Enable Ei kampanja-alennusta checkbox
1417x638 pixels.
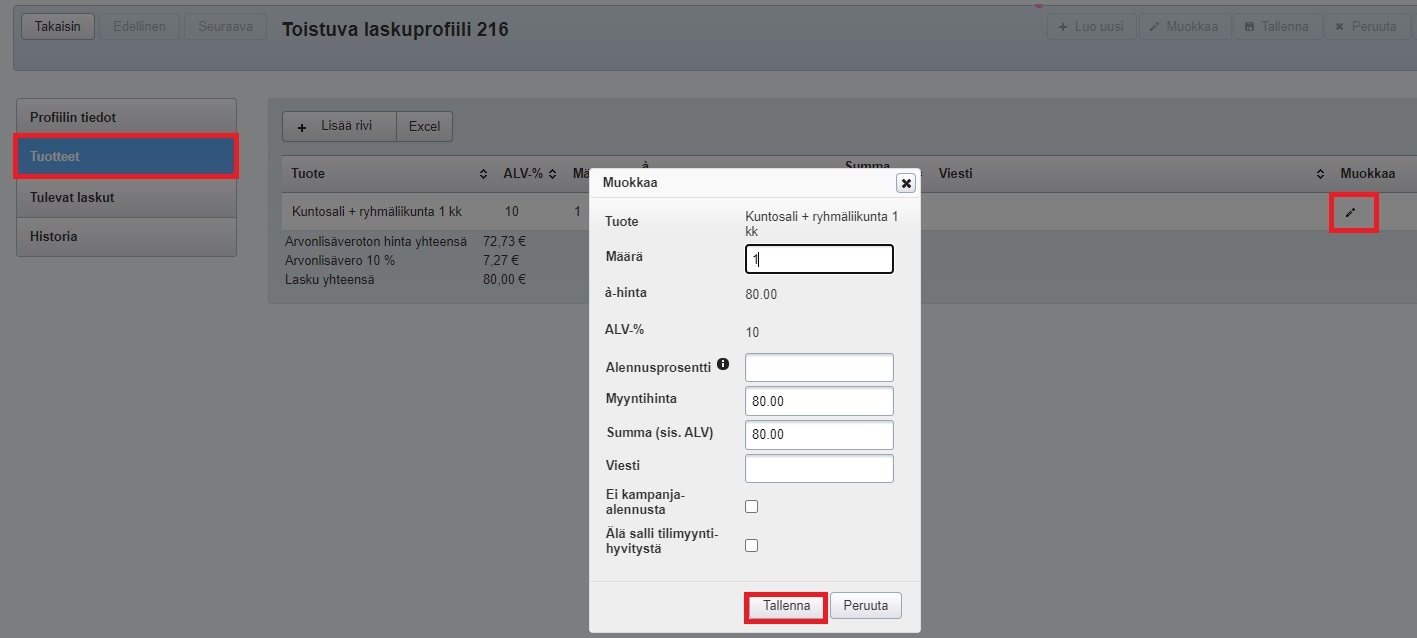pyautogui.click(x=751, y=507)
